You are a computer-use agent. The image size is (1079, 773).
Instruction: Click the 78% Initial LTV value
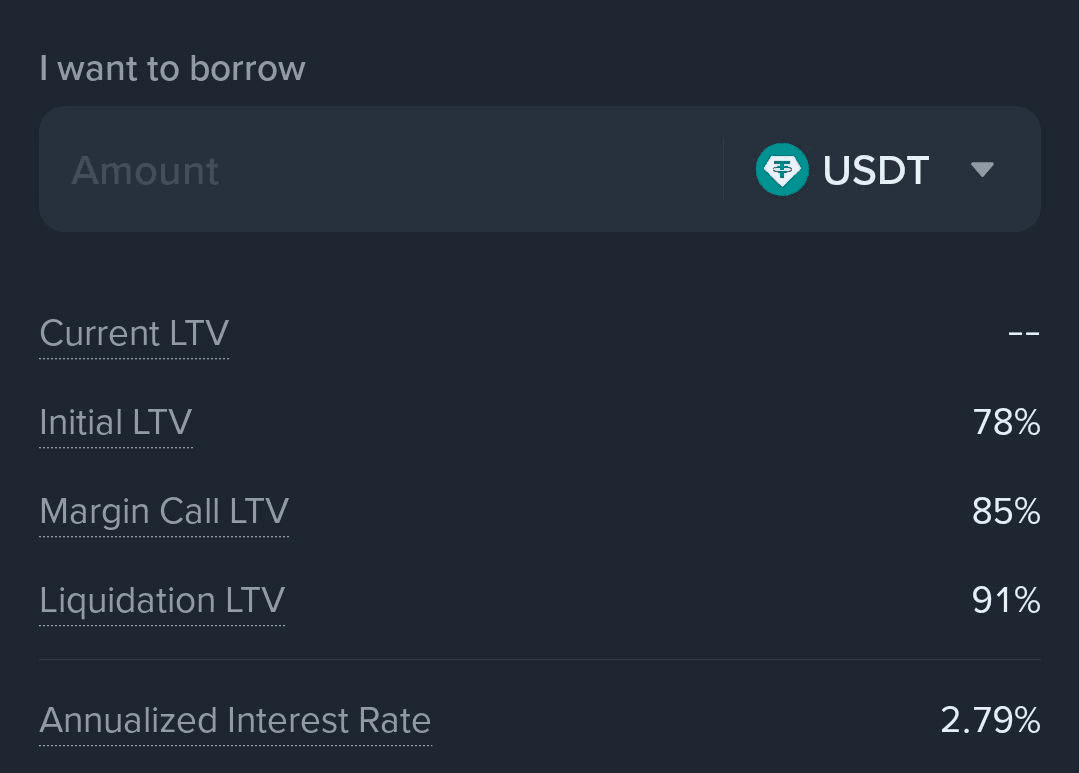click(x=1006, y=423)
